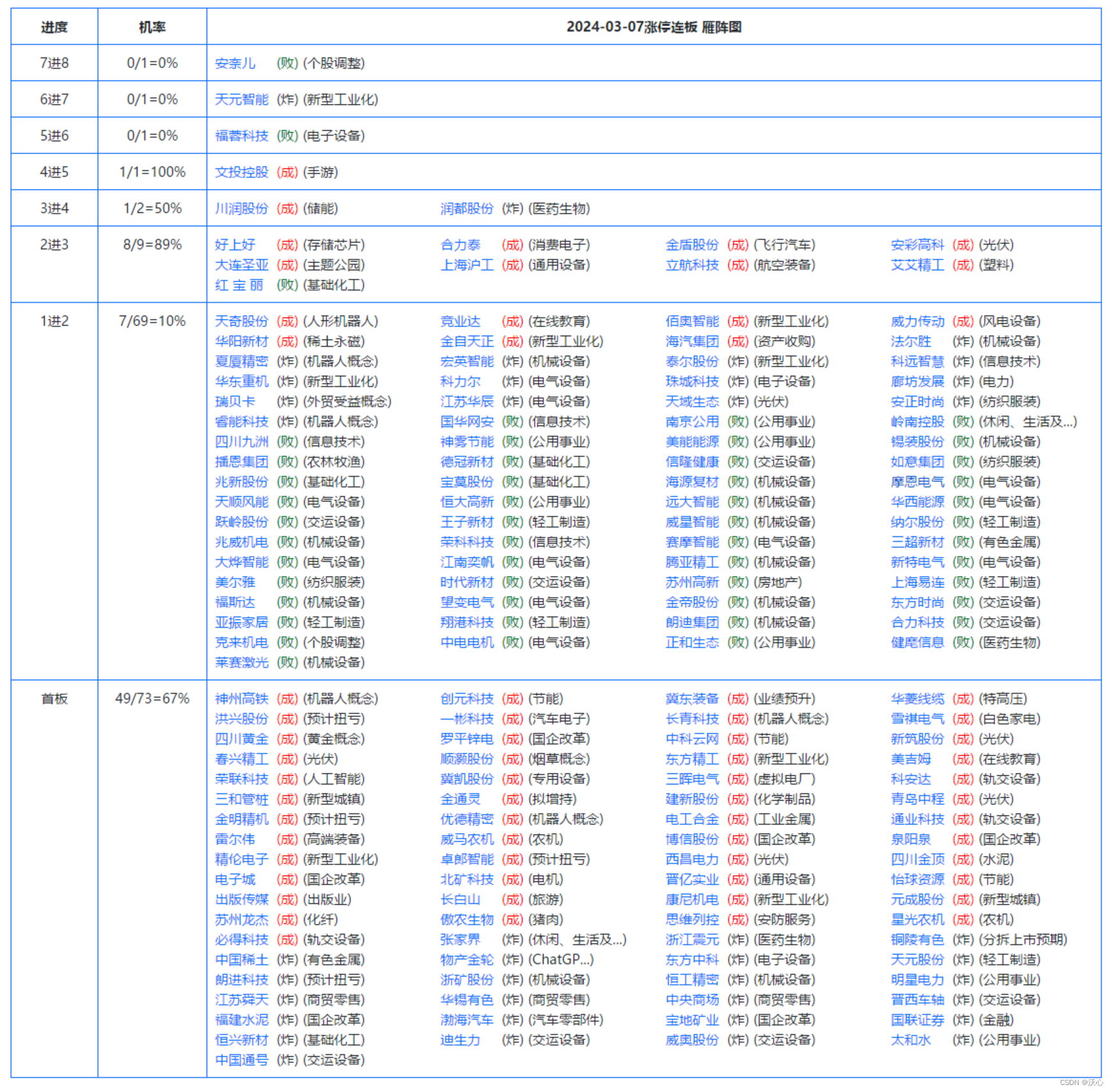
Task: Select the 雪祺电气 stock link
Action: point(917,719)
